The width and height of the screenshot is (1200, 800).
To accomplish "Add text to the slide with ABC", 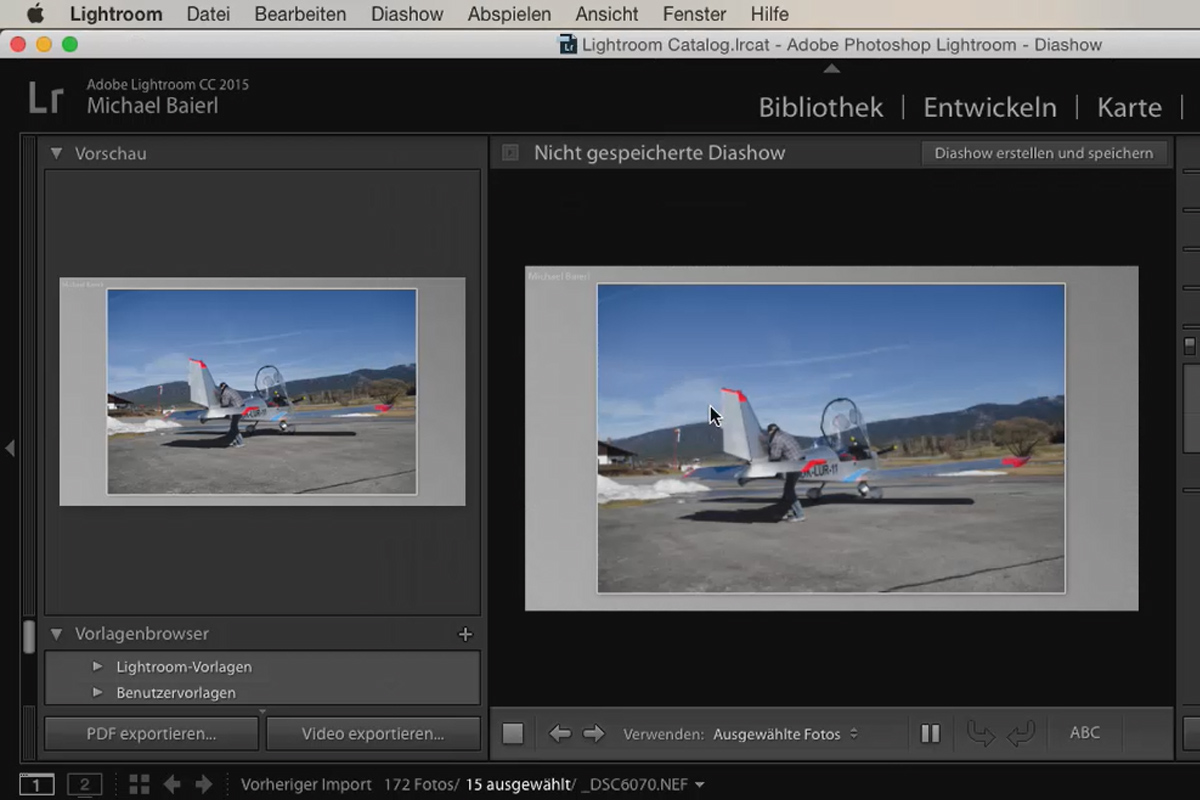I will pos(1085,733).
